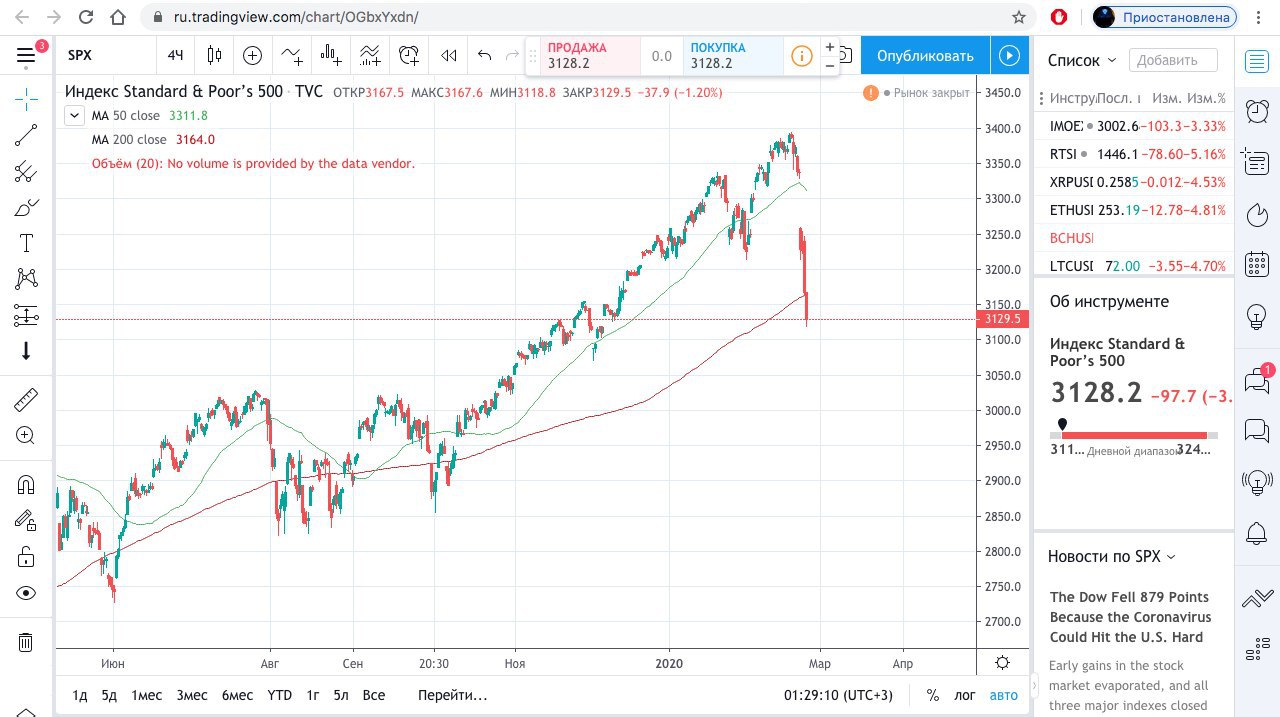
Task: Open the TradingView hamburger menu
Action: [26, 56]
